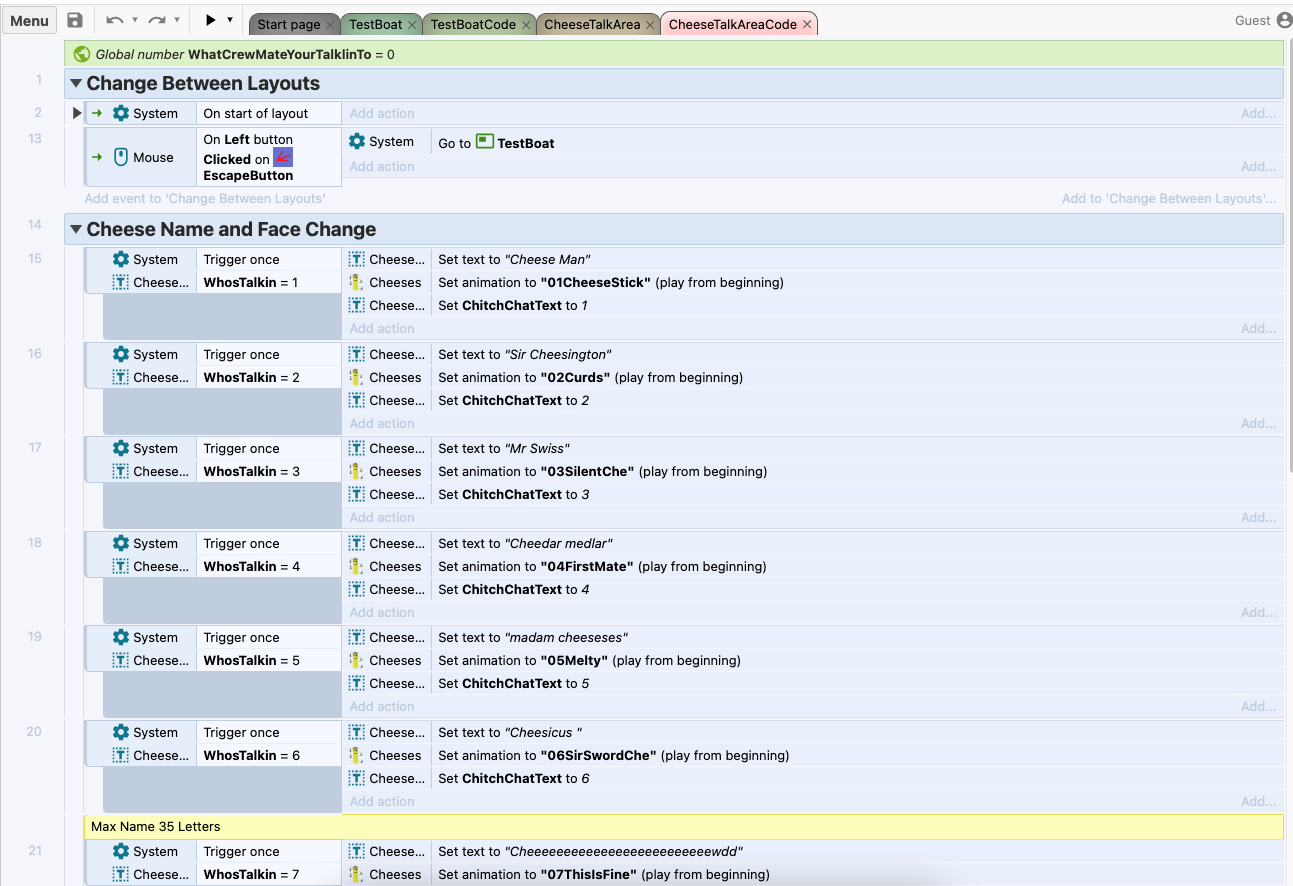
Task: Click the TestBoat layout icon in Go to action
Action: pyautogui.click(x=484, y=142)
